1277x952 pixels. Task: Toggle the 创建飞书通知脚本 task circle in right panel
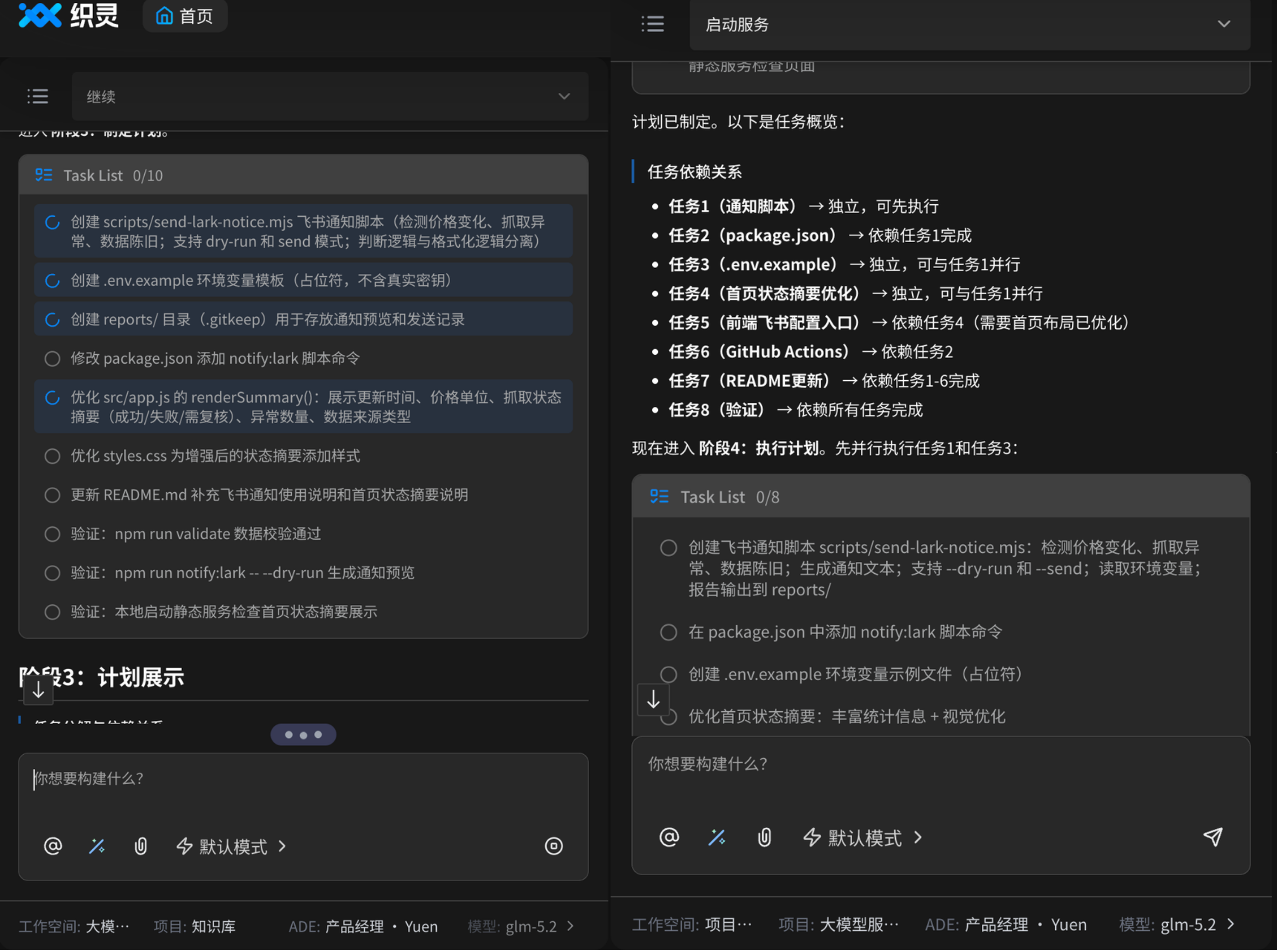pyautogui.click(x=668, y=548)
